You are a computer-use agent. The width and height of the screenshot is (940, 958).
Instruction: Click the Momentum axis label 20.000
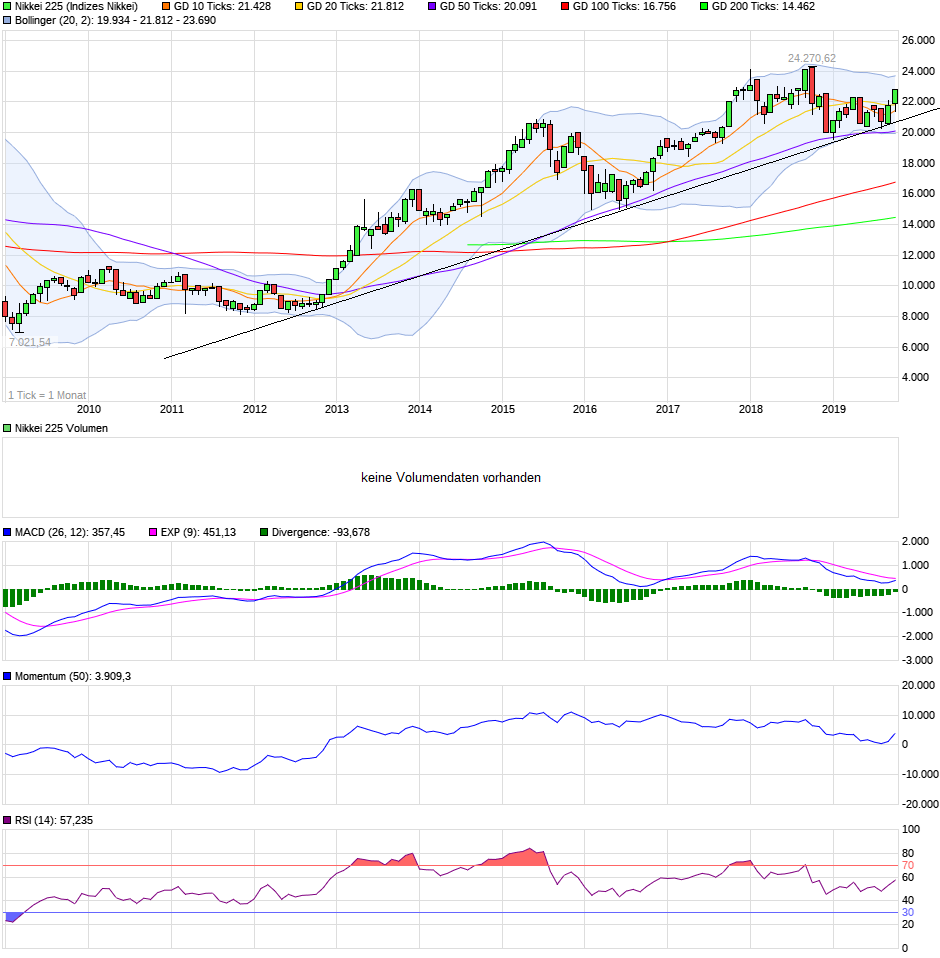tap(918, 686)
